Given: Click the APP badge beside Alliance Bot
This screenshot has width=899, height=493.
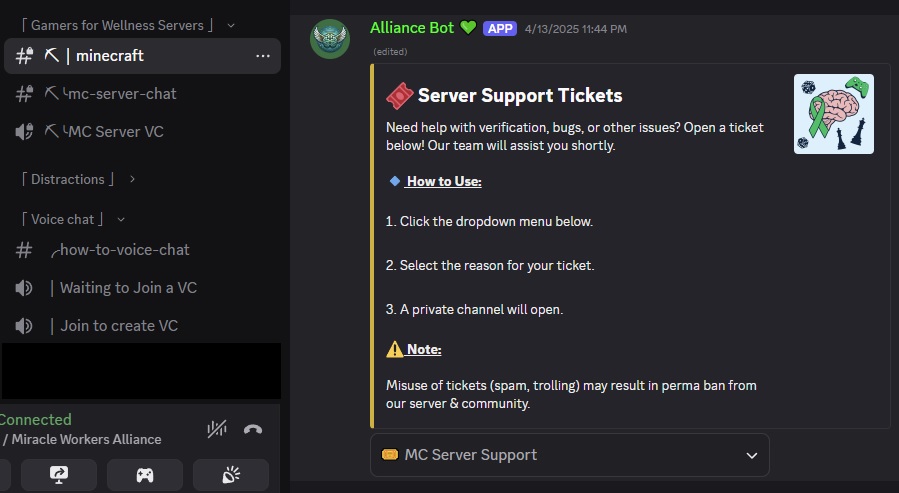Looking at the screenshot, I should pyautogui.click(x=500, y=29).
